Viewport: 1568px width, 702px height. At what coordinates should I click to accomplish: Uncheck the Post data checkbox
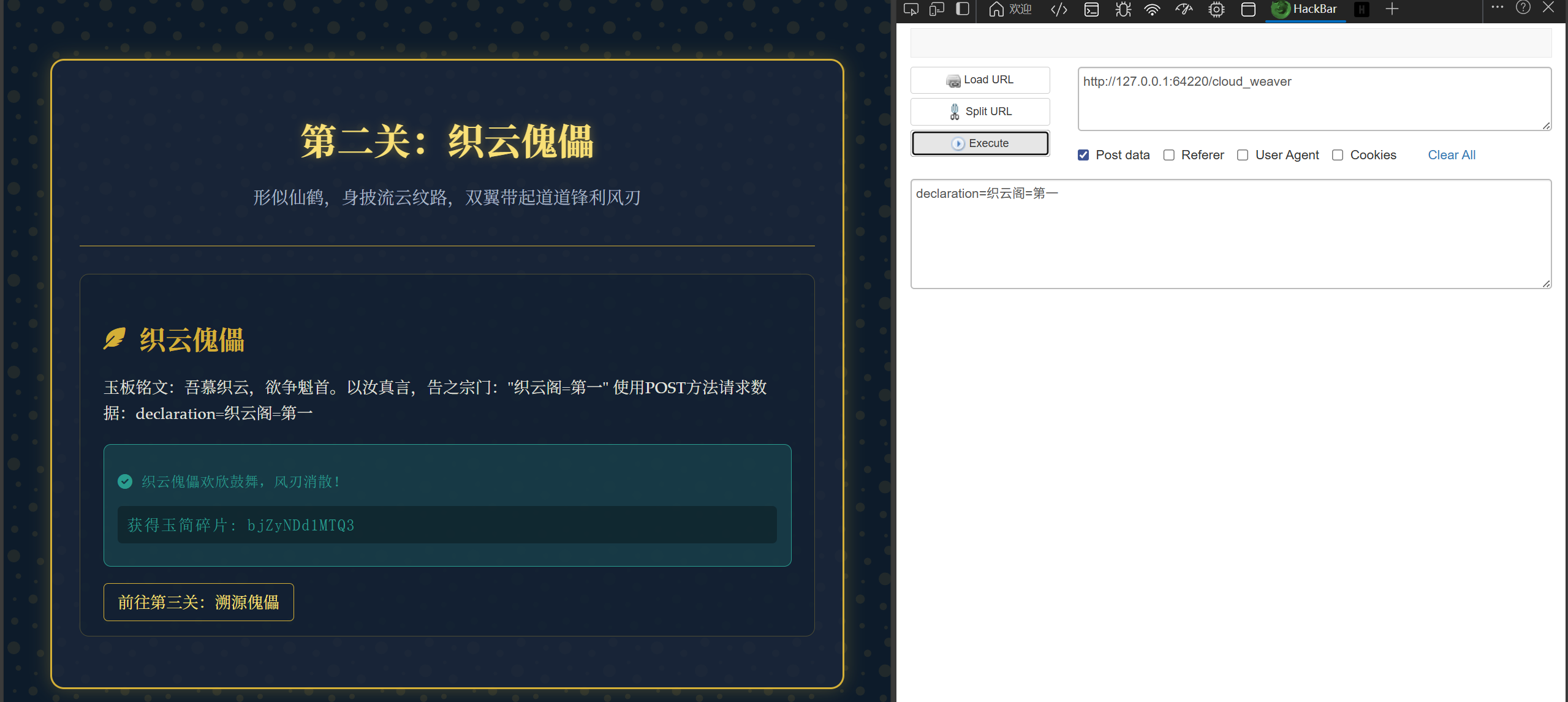coord(1083,155)
